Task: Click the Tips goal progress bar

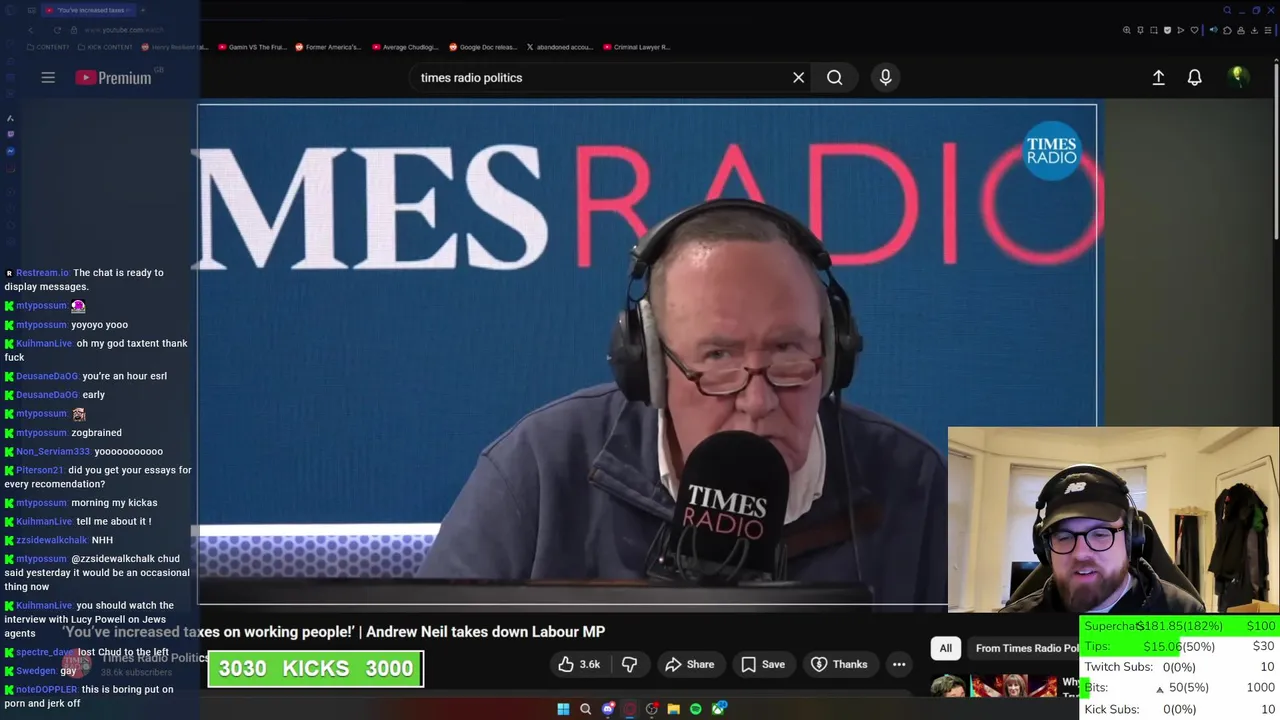Action: [x=1179, y=646]
